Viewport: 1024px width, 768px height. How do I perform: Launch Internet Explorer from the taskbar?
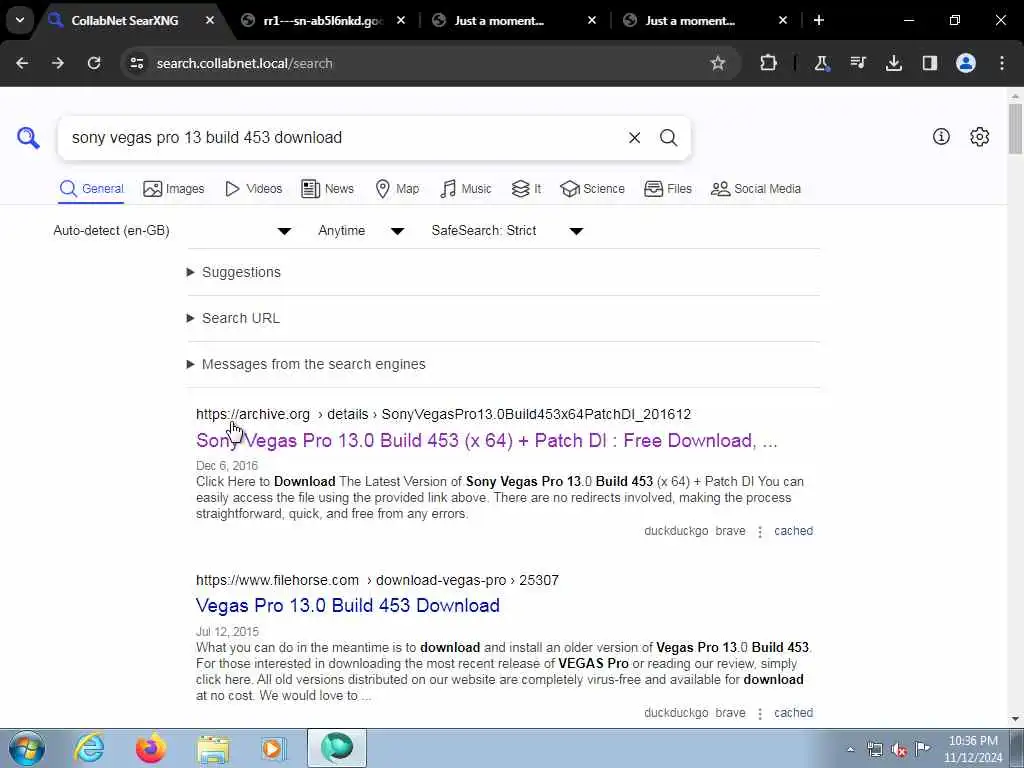coord(89,748)
